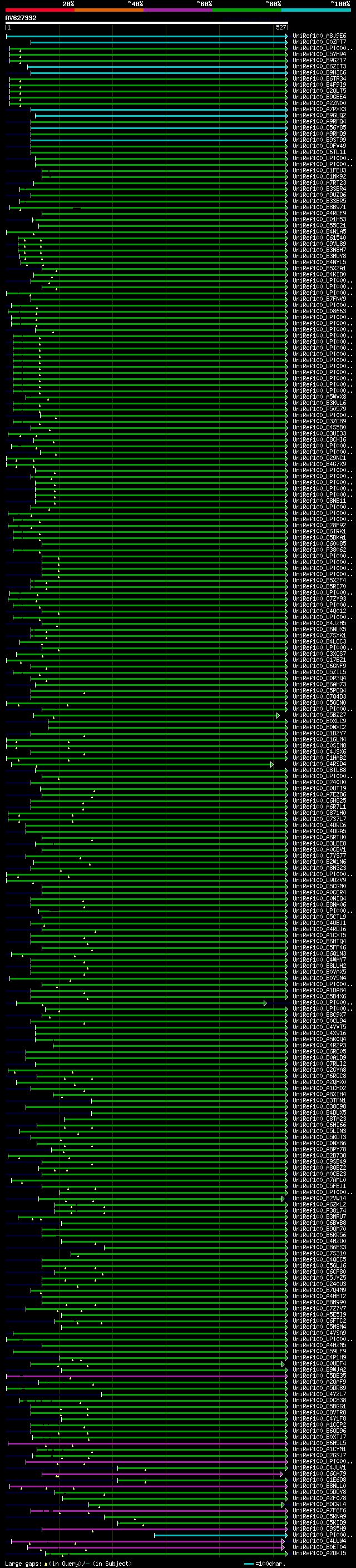Click UniRef100_Q8NB11 label

(x=319, y=501)
